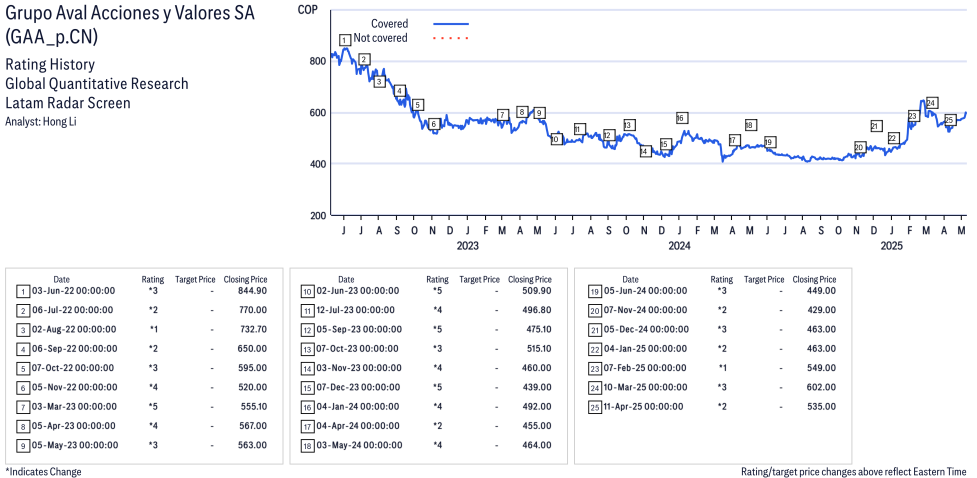Screen dimensions: 977x478
Task: Click the boxed number 7 in the first table
Action: (22, 407)
